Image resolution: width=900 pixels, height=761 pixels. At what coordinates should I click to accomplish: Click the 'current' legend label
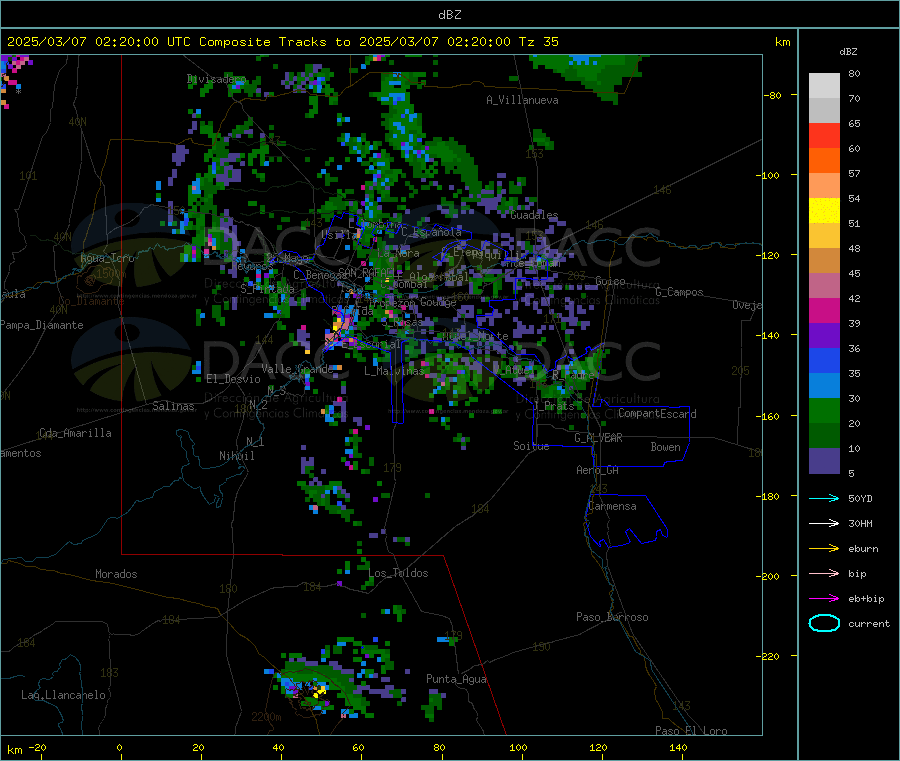(869, 623)
